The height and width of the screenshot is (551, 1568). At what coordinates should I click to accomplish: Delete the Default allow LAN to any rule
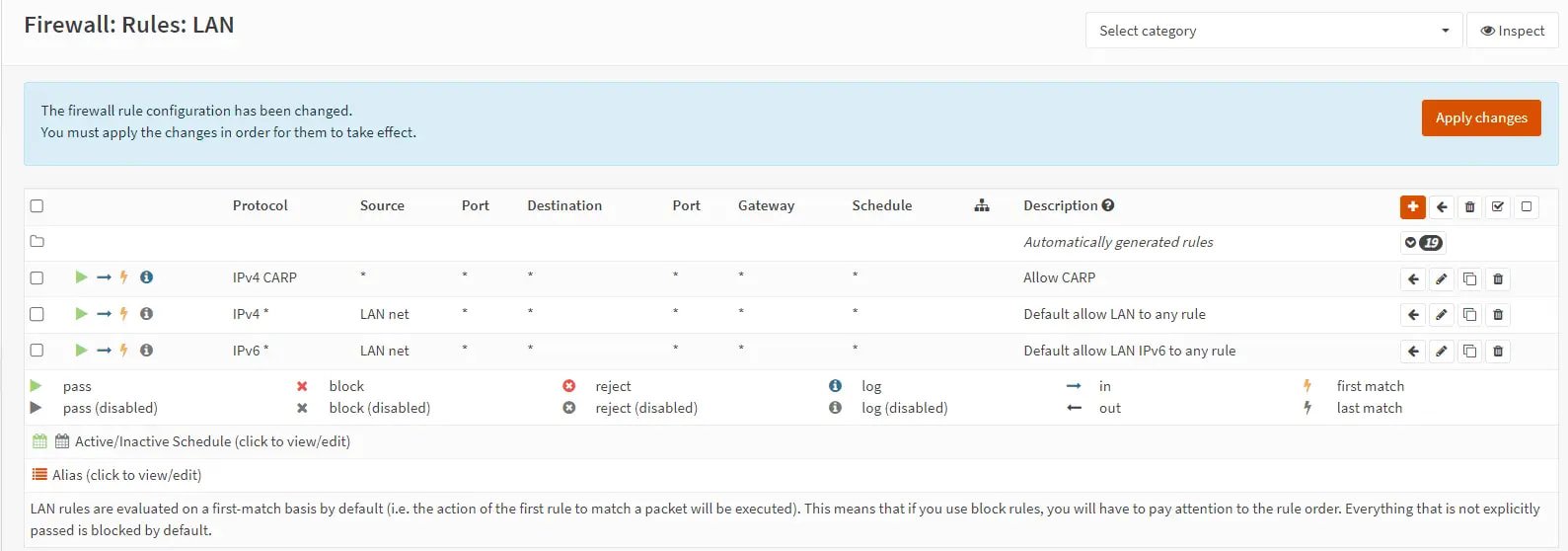click(x=1498, y=315)
